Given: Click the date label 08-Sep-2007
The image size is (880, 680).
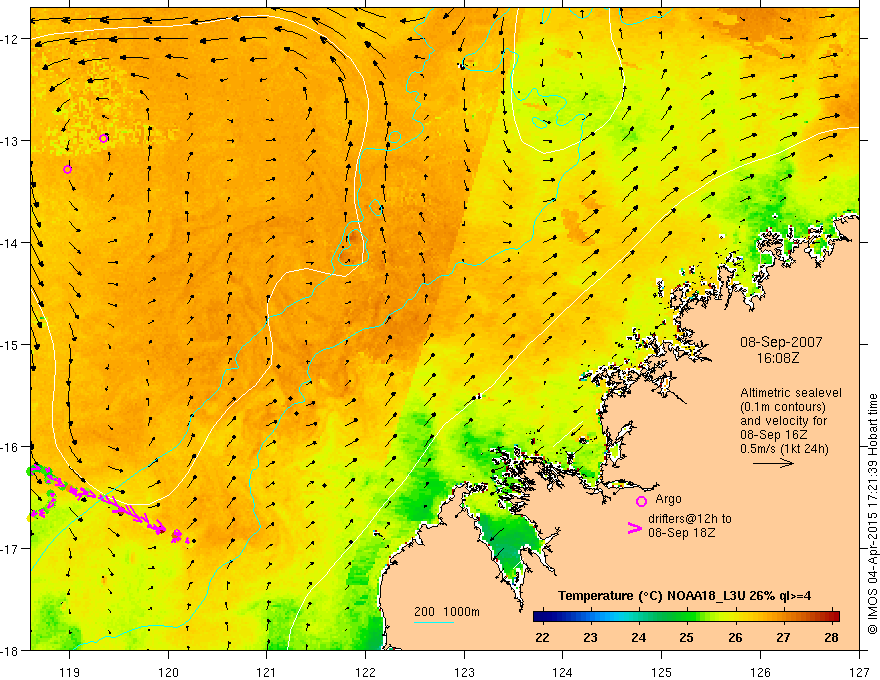Looking at the screenshot, I should coord(781,342).
